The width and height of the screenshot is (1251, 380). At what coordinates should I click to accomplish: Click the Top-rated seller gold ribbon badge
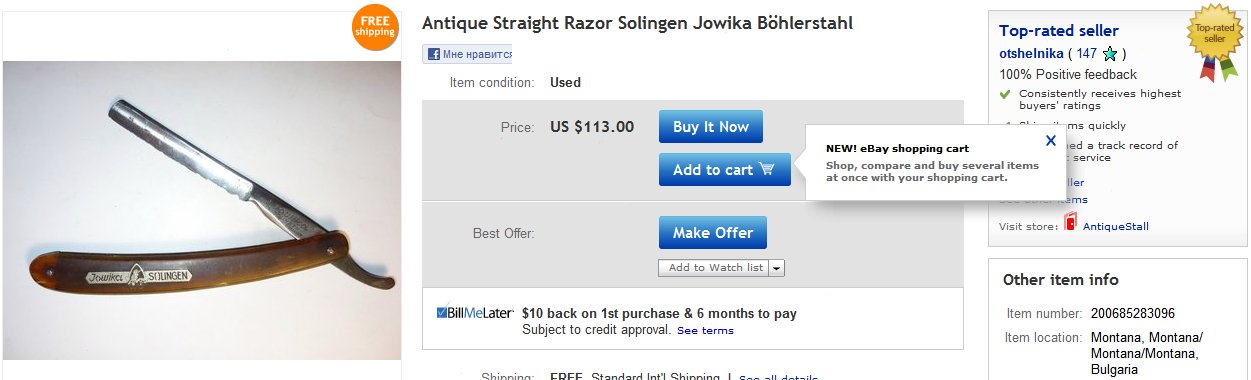click(1214, 44)
